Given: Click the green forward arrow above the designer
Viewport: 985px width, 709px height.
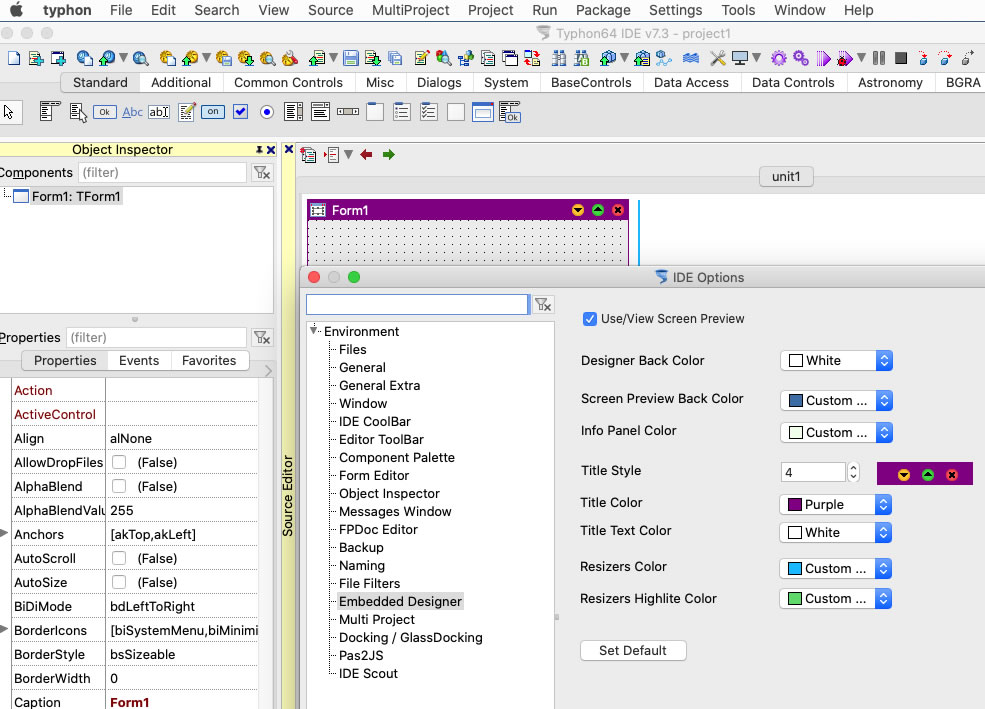Looking at the screenshot, I should pos(389,154).
